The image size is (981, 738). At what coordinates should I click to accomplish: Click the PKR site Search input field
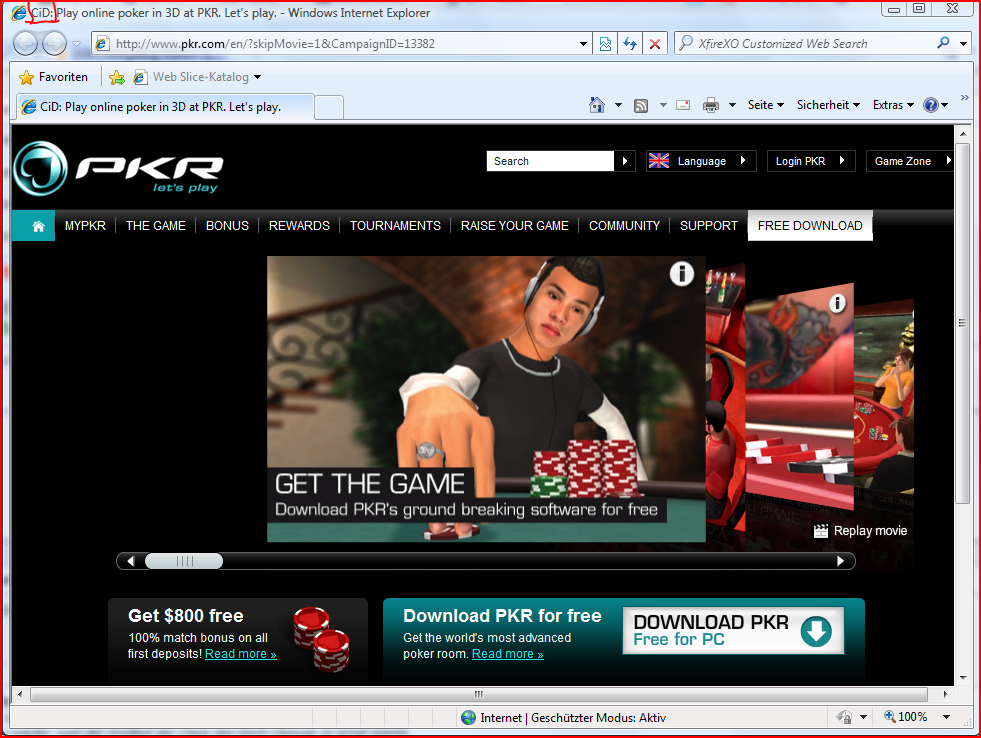pyautogui.click(x=552, y=161)
